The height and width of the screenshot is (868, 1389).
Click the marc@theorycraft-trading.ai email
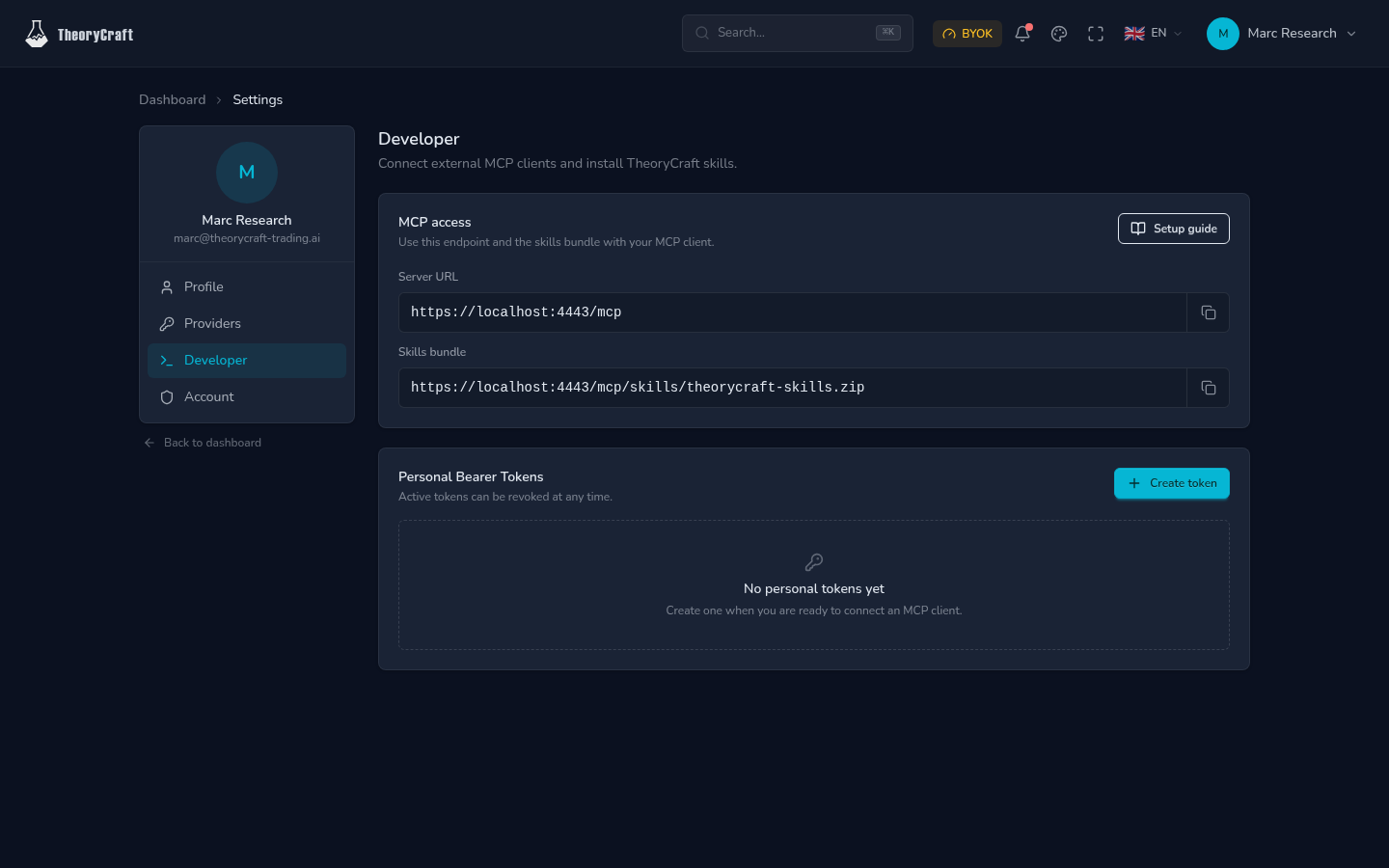[x=247, y=238]
